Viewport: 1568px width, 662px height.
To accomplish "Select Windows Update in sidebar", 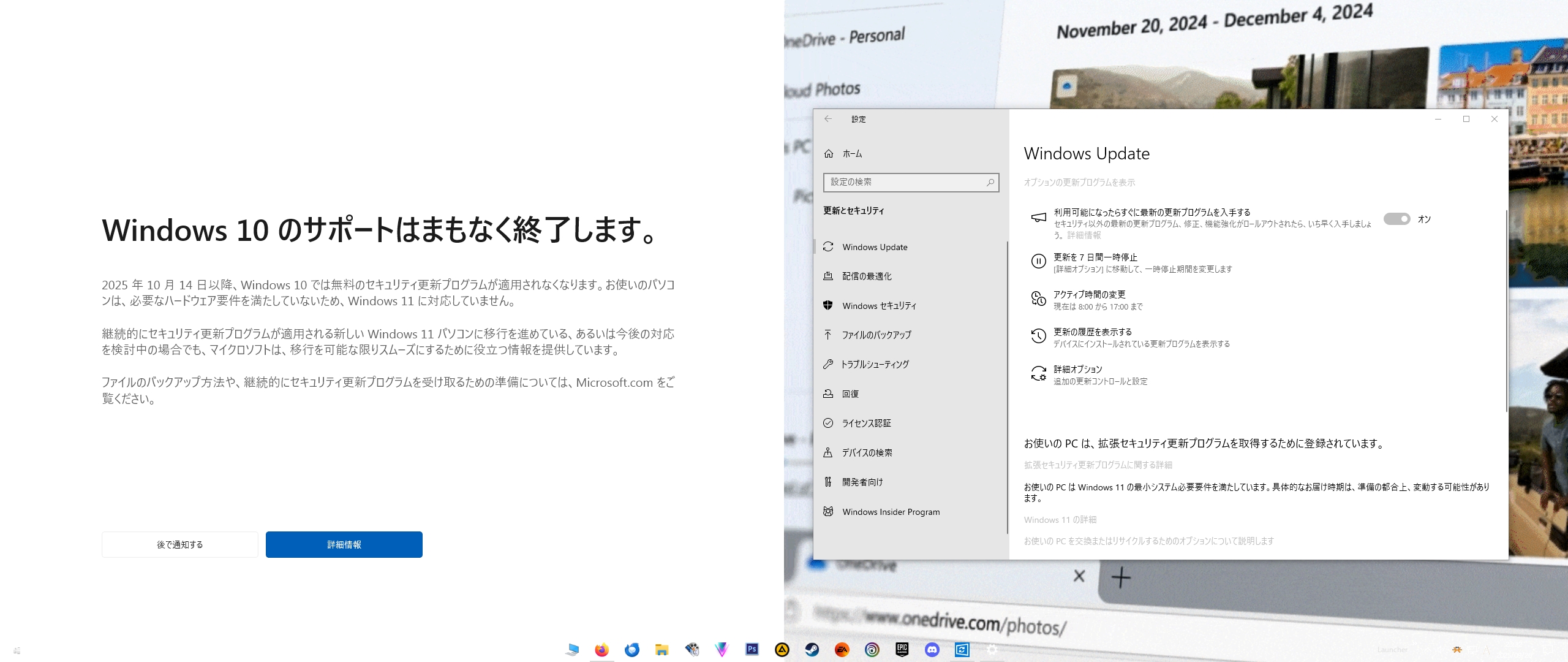I will pyautogui.click(x=874, y=247).
